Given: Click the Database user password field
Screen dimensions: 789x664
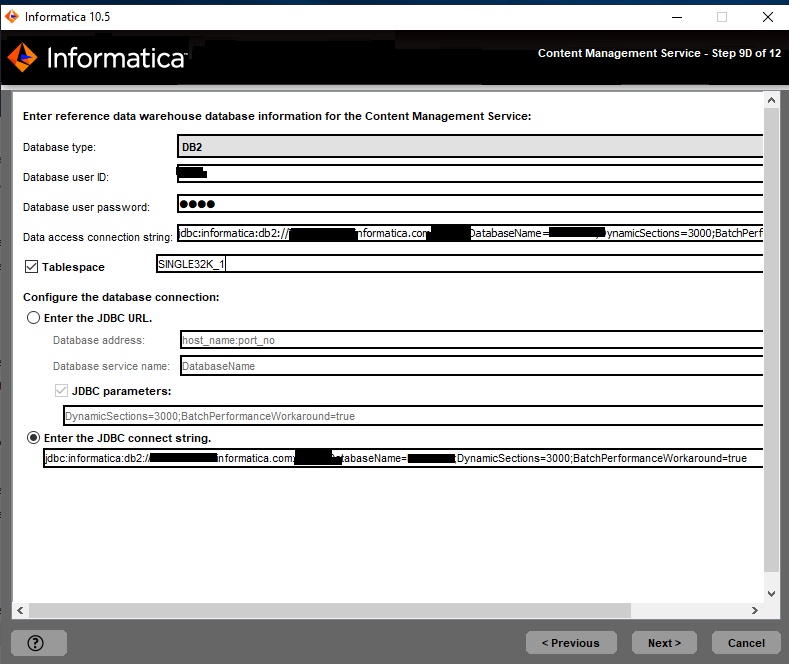Looking at the screenshot, I should [470, 204].
